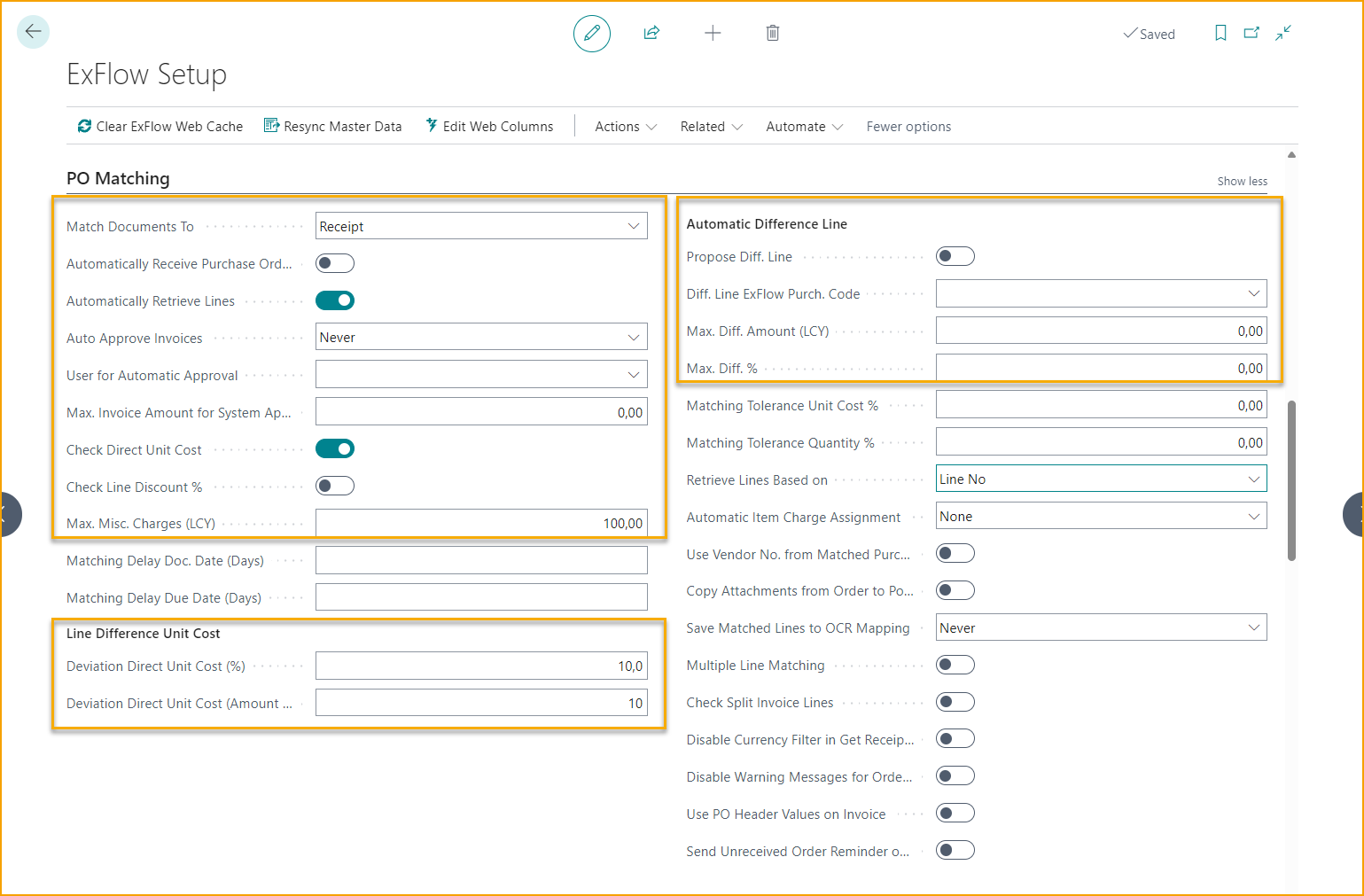Click Clear ExFlow Web Cache
The image size is (1364, 896).
[160, 127]
